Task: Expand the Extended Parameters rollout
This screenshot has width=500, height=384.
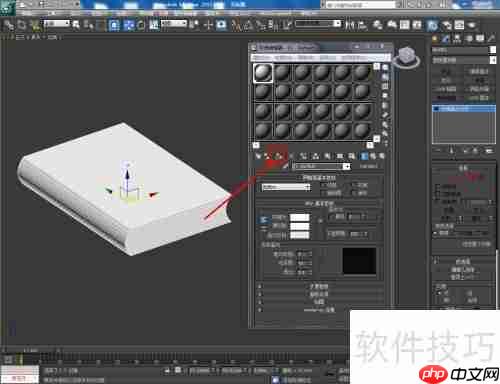Action: (319, 286)
